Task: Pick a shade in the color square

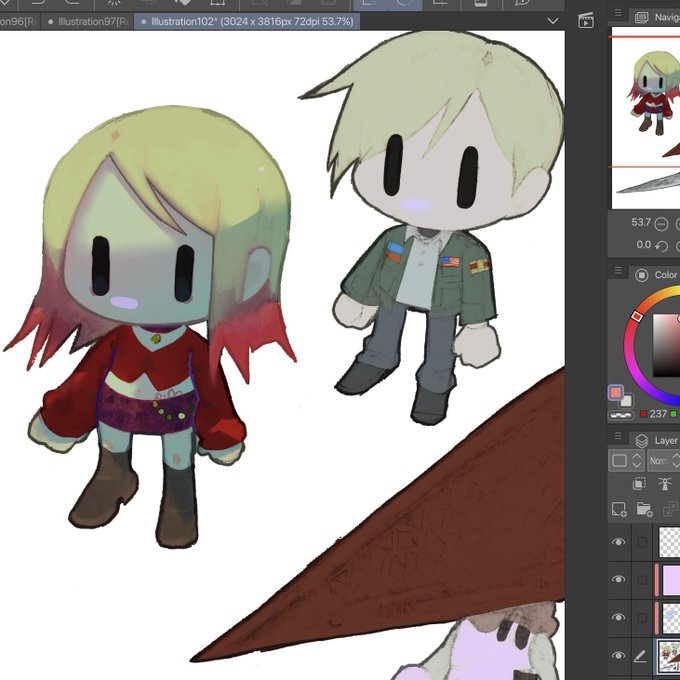Action: [667, 345]
